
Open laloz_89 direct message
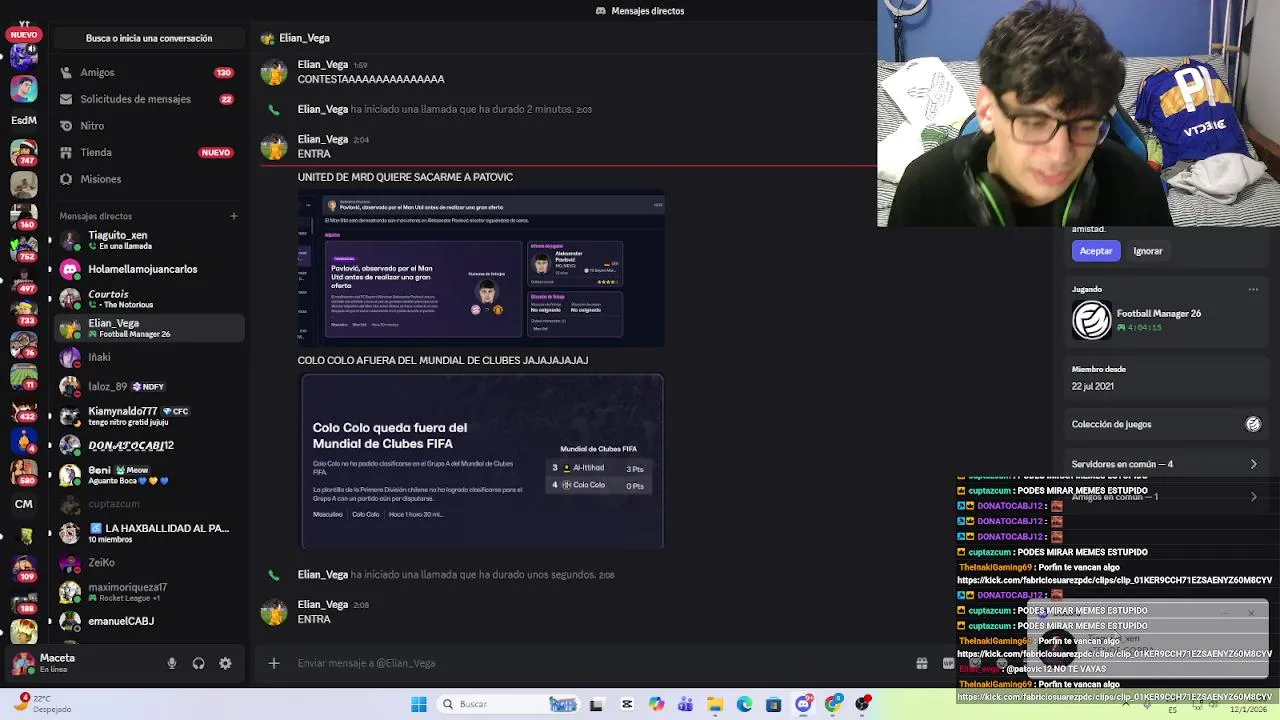[x=148, y=386]
